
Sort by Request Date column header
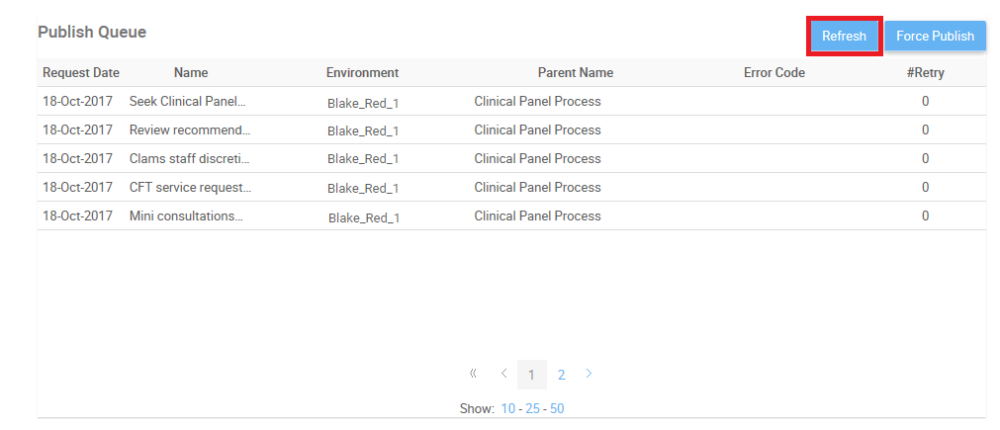(x=81, y=73)
